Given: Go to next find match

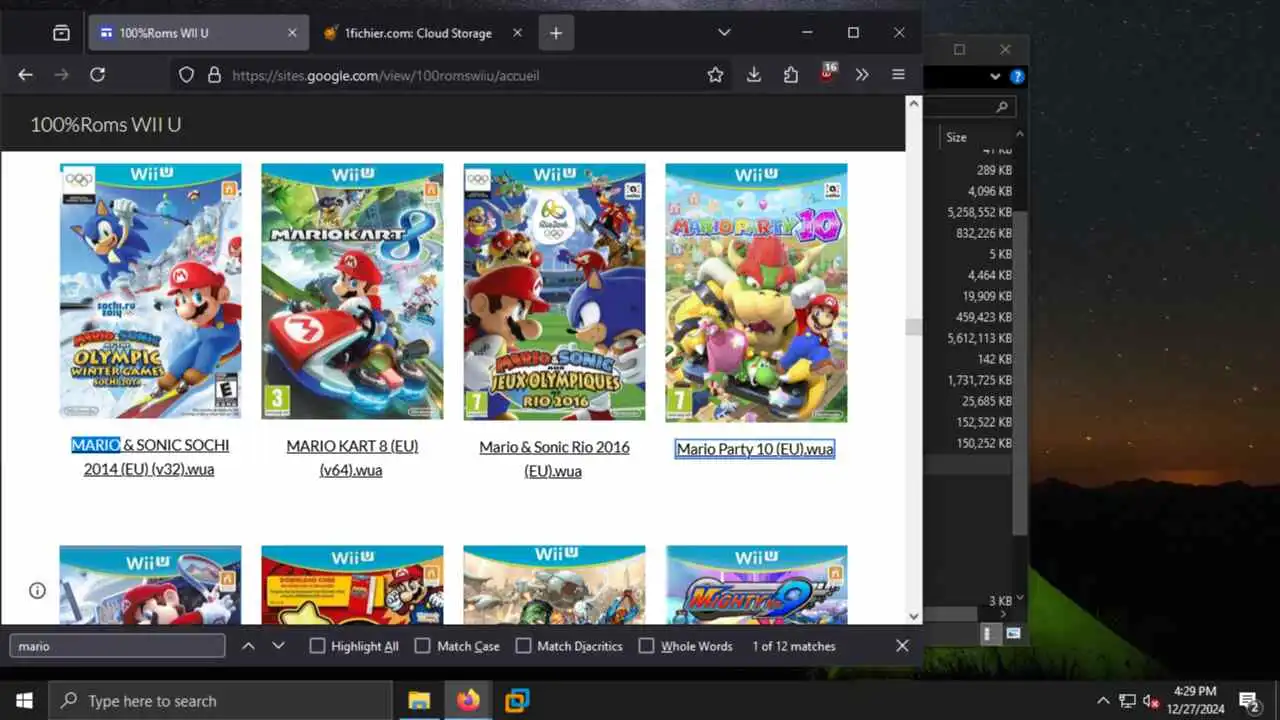Looking at the screenshot, I should pos(279,646).
